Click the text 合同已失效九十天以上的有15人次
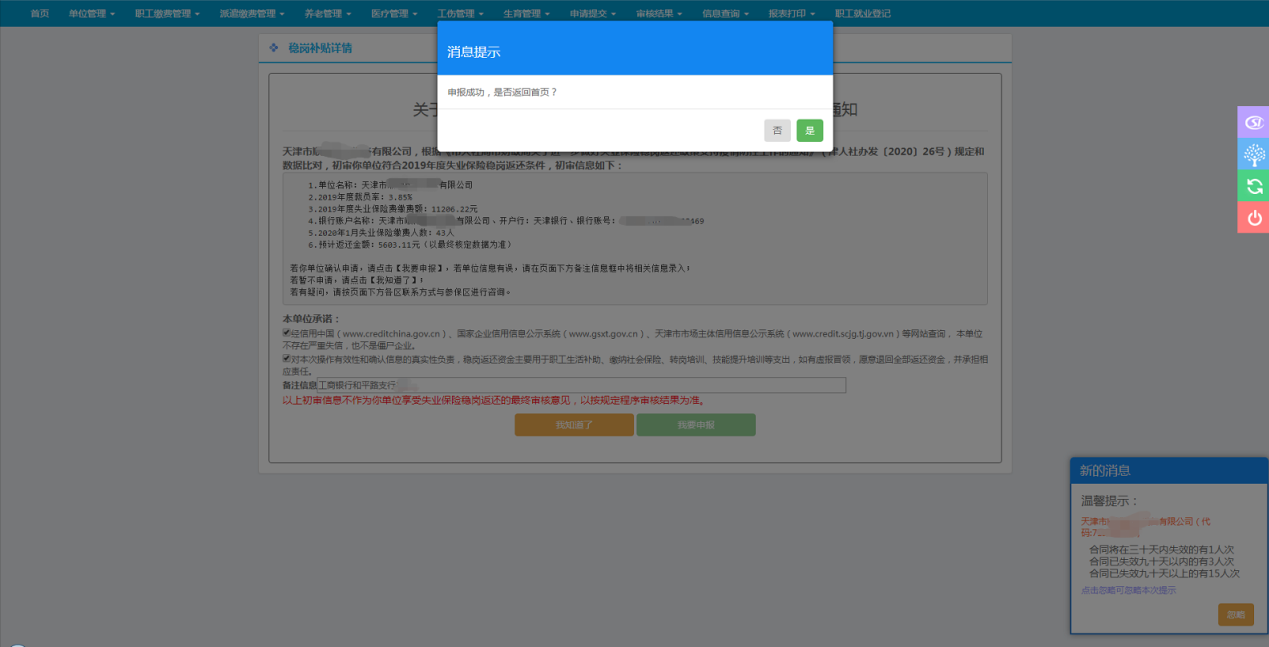The height and width of the screenshot is (647, 1269). (1164, 573)
